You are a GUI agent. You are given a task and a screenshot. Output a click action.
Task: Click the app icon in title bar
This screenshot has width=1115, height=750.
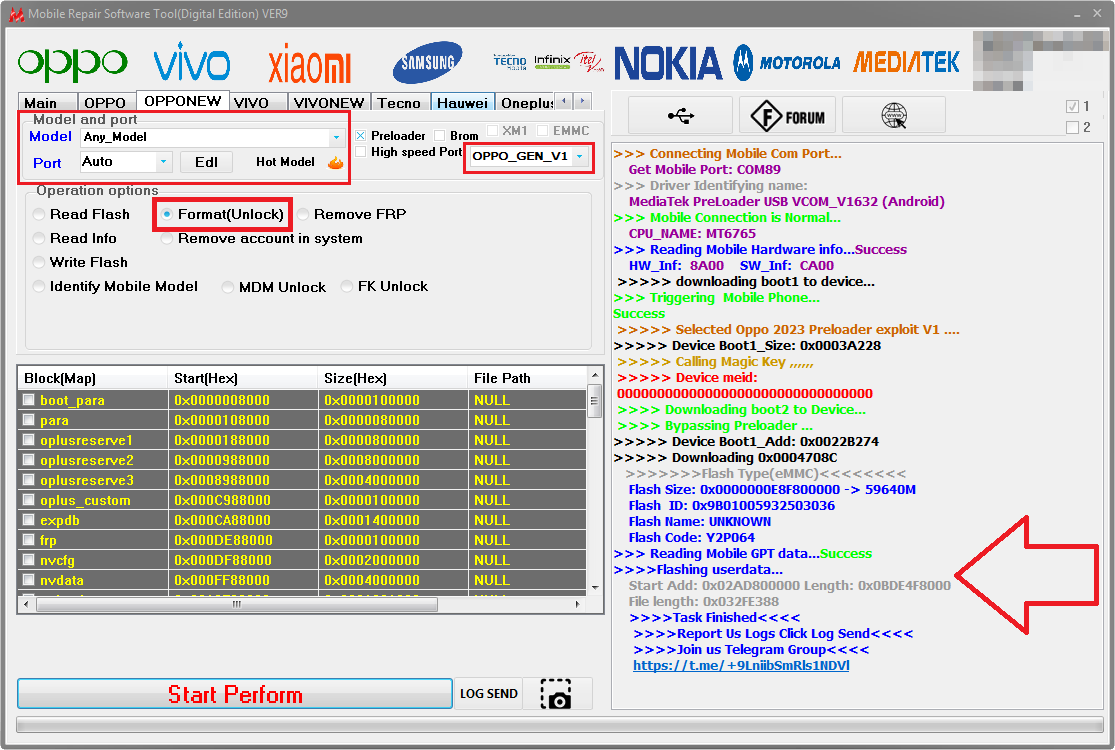pos(16,14)
